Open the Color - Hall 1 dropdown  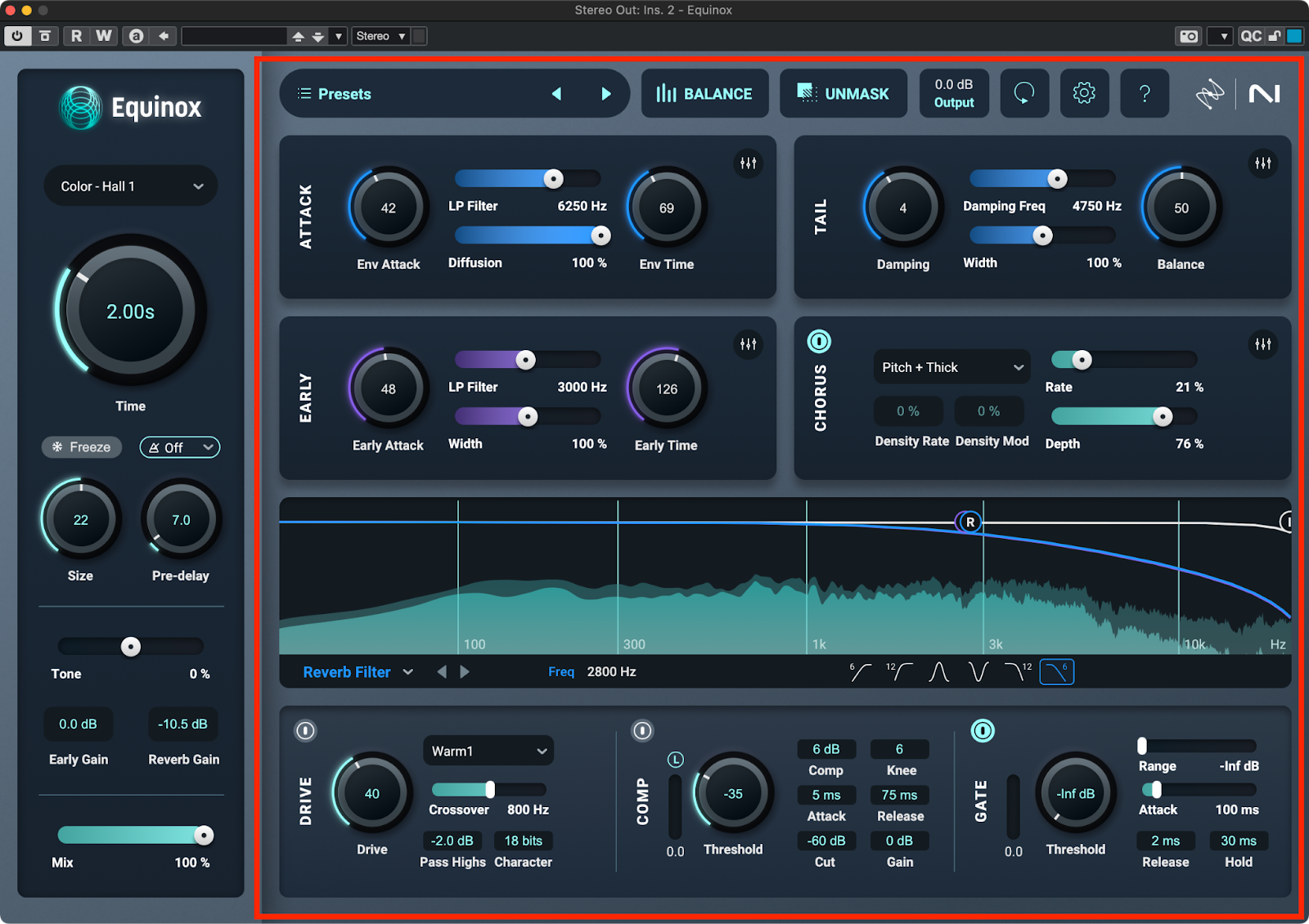[131, 186]
